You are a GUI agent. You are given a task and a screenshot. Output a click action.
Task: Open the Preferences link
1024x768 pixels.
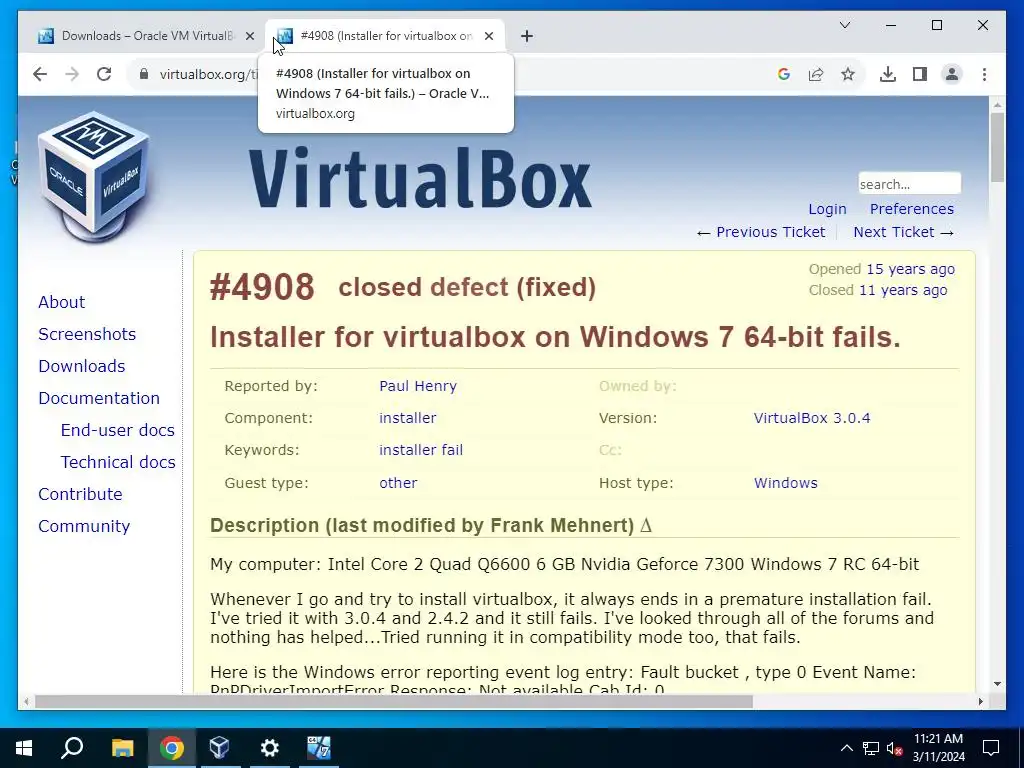click(912, 209)
